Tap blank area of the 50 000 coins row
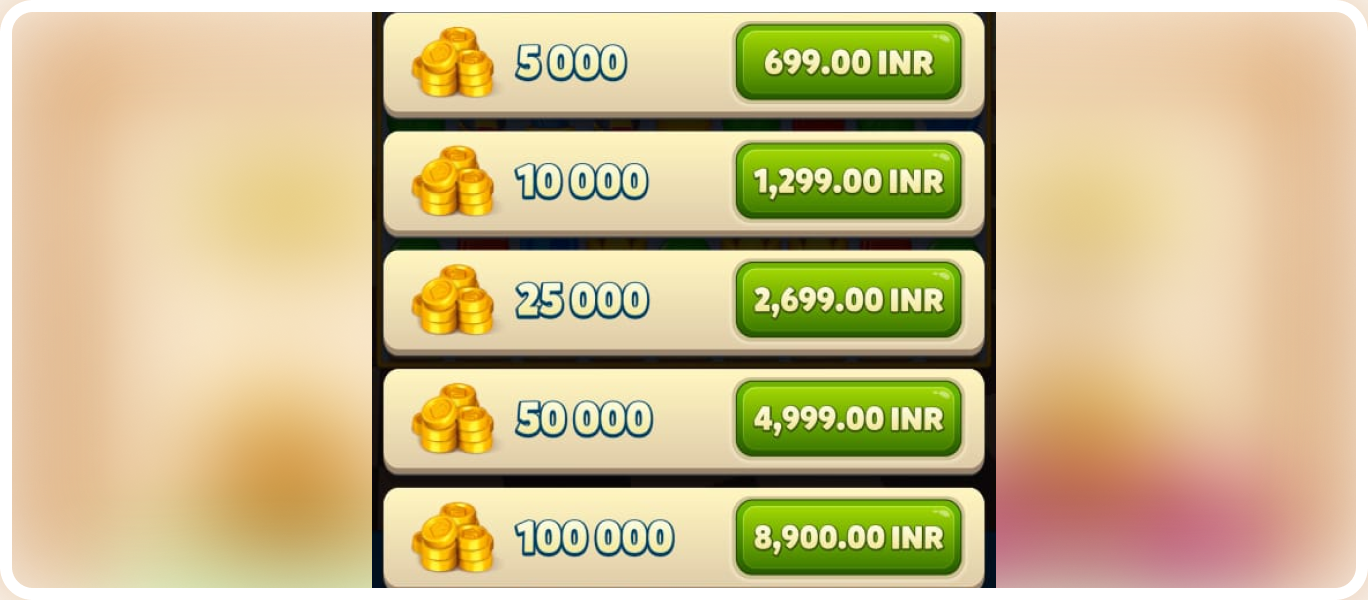This screenshot has width=1368, height=600. [694, 418]
